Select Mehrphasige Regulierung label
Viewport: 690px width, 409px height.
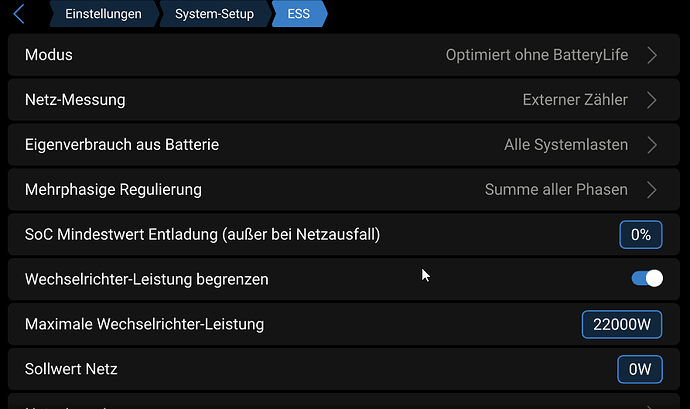tap(113, 190)
